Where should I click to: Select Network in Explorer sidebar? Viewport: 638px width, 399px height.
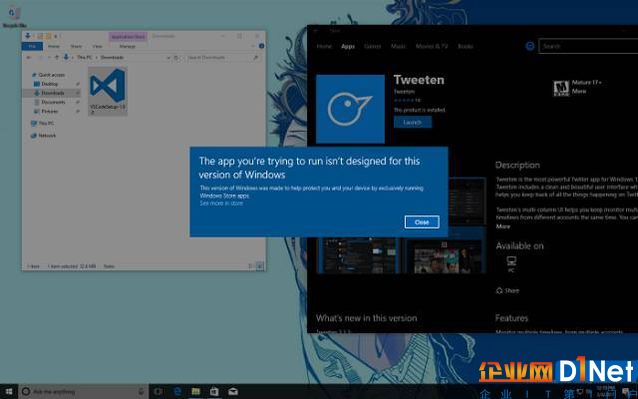tap(44, 135)
